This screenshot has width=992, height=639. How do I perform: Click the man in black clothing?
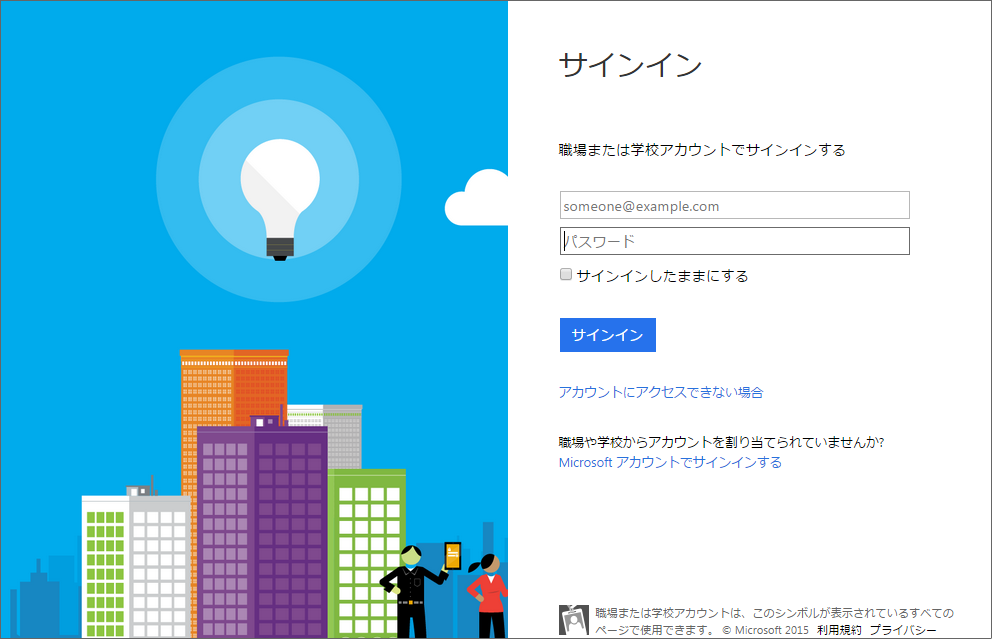point(412,592)
